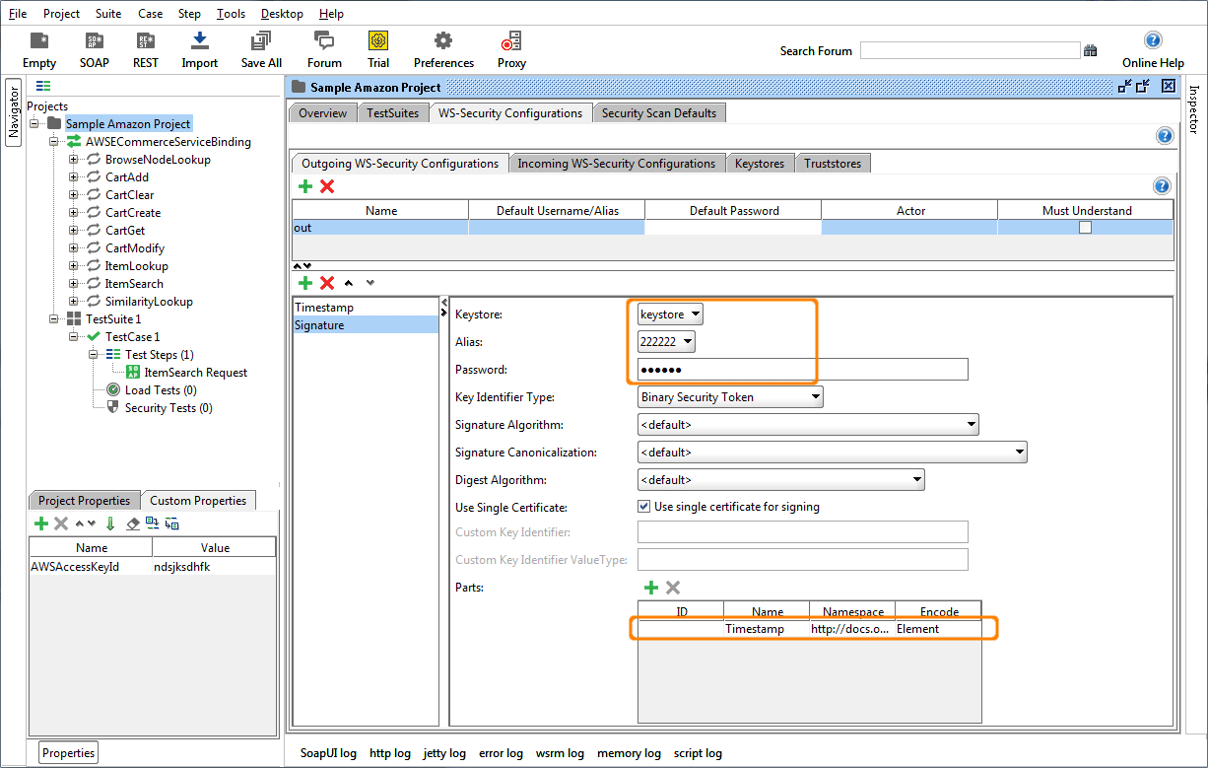This screenshot has width=1208, height=768.
Task: Switch to the Project Properties tab
Action: [x=84, y=500]
